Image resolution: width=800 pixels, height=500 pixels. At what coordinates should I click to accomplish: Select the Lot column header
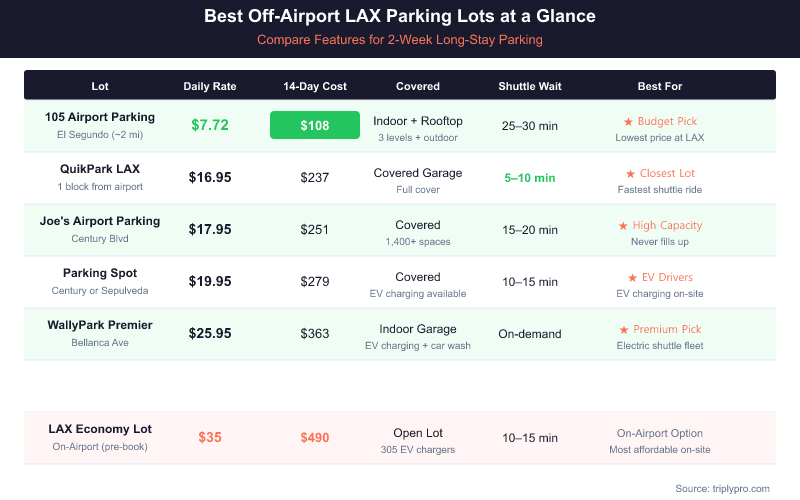point(100,86)
